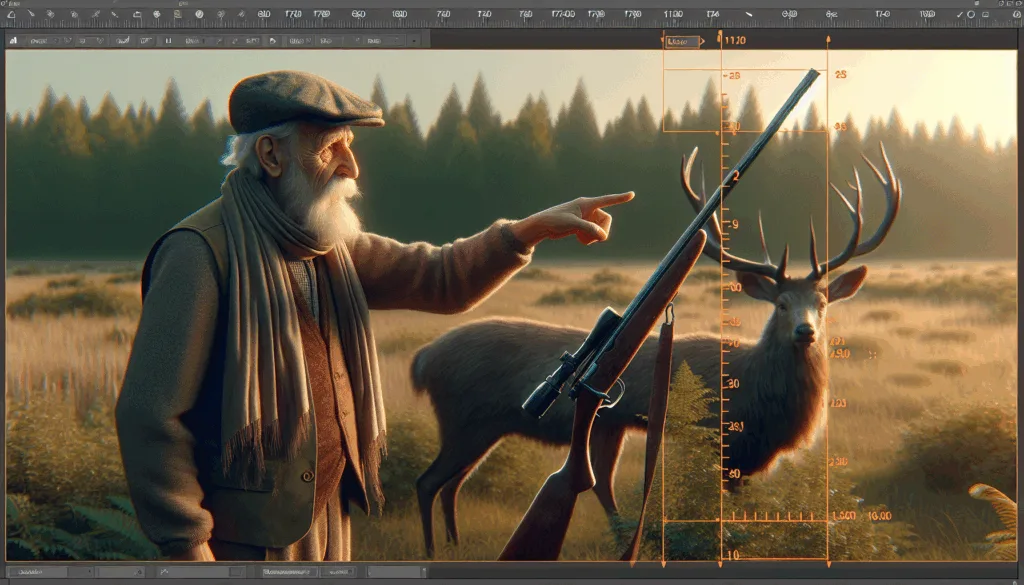1024x585 pixels.
Task: Click the graph-line icon in the bottom status bar
Action: click(165, 572)
